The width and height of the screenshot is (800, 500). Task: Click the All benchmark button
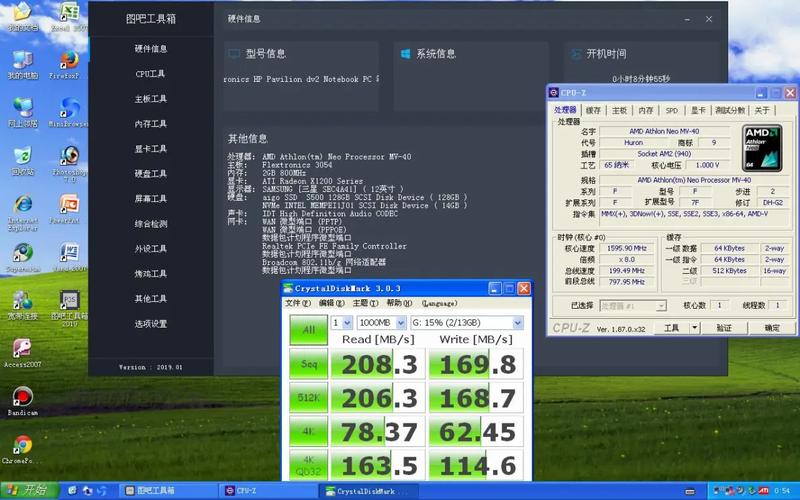(308, 328)
